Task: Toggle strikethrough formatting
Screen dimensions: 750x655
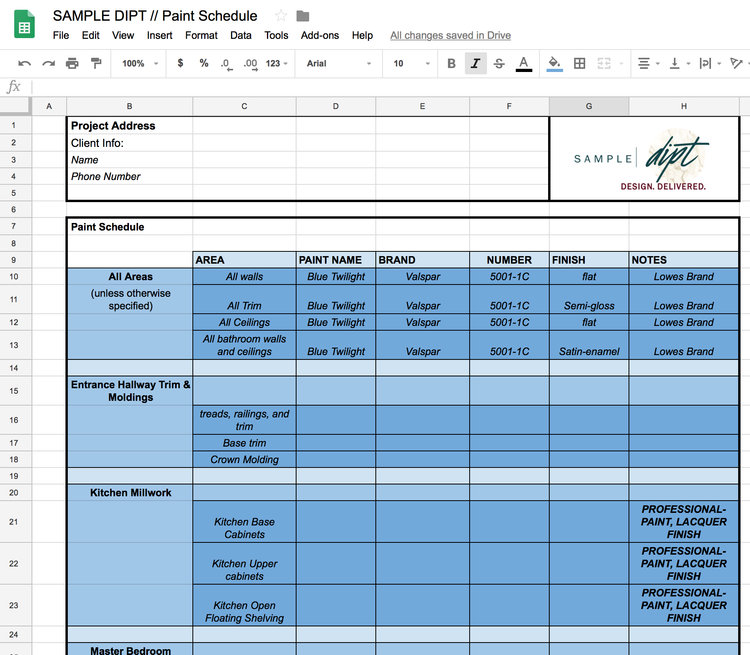Action: pyautogui.click(x=499, y=63)
